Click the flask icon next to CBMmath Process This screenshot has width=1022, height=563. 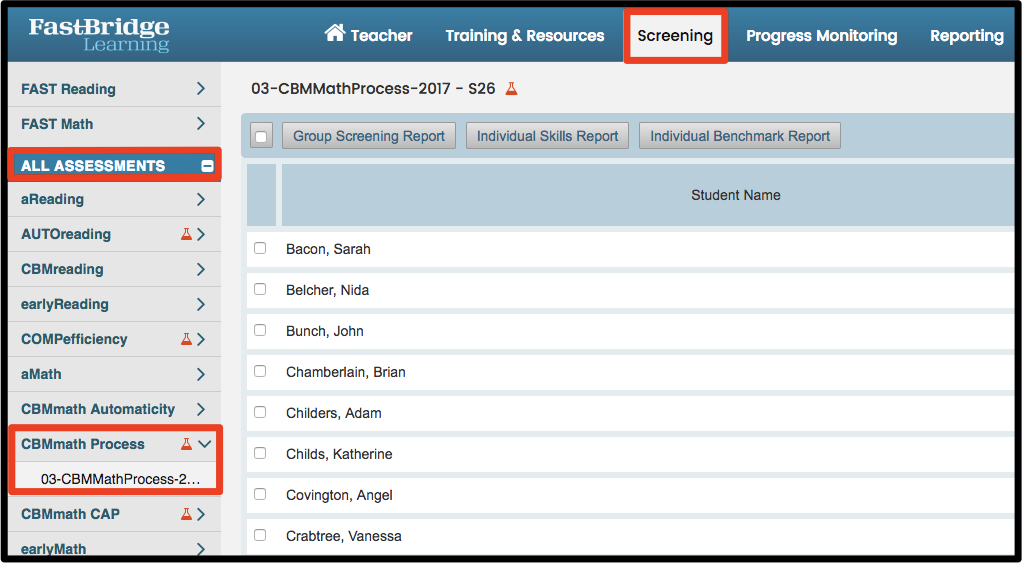[186, 444]
